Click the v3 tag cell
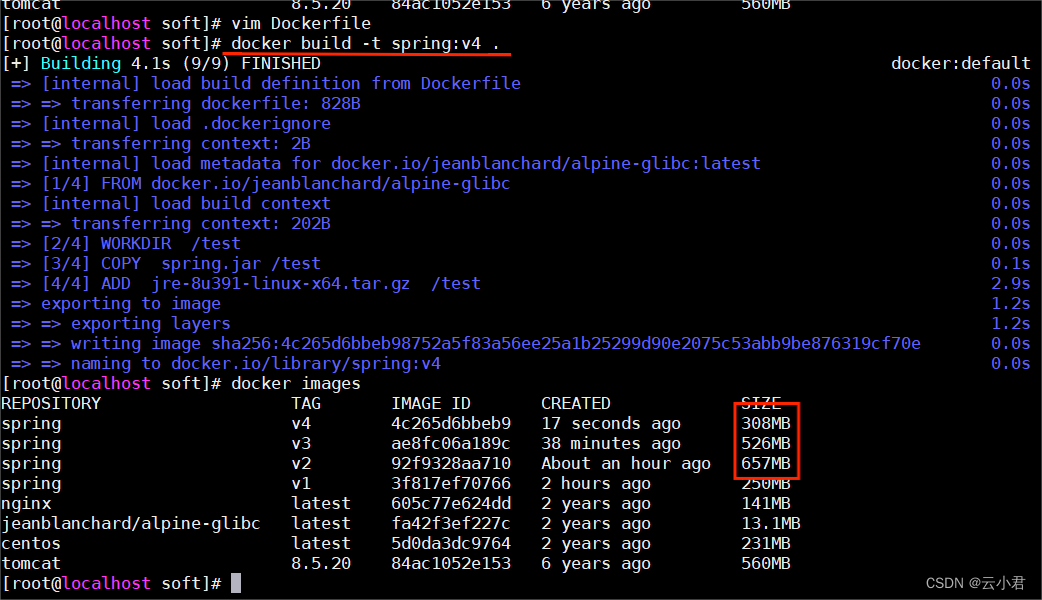 [301, 444]
